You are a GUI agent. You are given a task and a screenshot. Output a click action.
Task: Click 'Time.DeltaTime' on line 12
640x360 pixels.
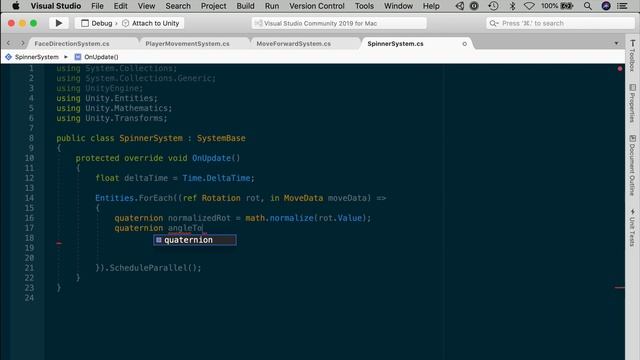[216, 178]
